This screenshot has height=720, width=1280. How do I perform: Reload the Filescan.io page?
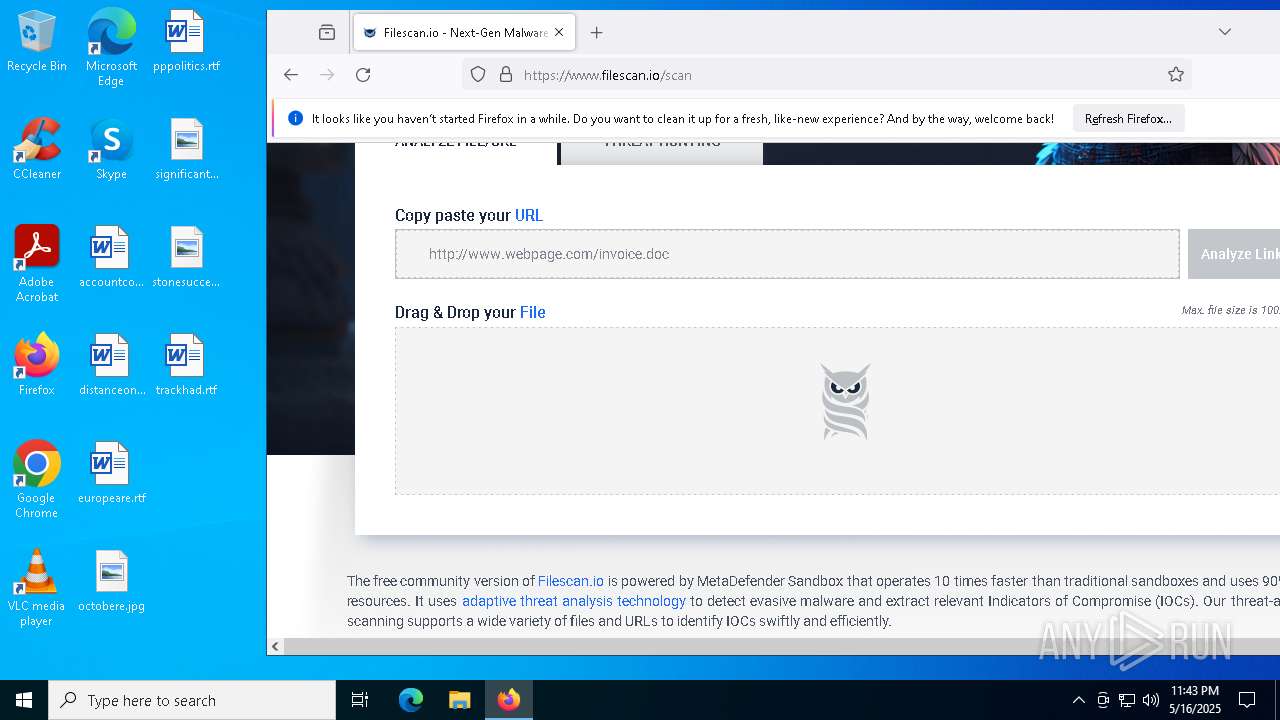point(363,75)
